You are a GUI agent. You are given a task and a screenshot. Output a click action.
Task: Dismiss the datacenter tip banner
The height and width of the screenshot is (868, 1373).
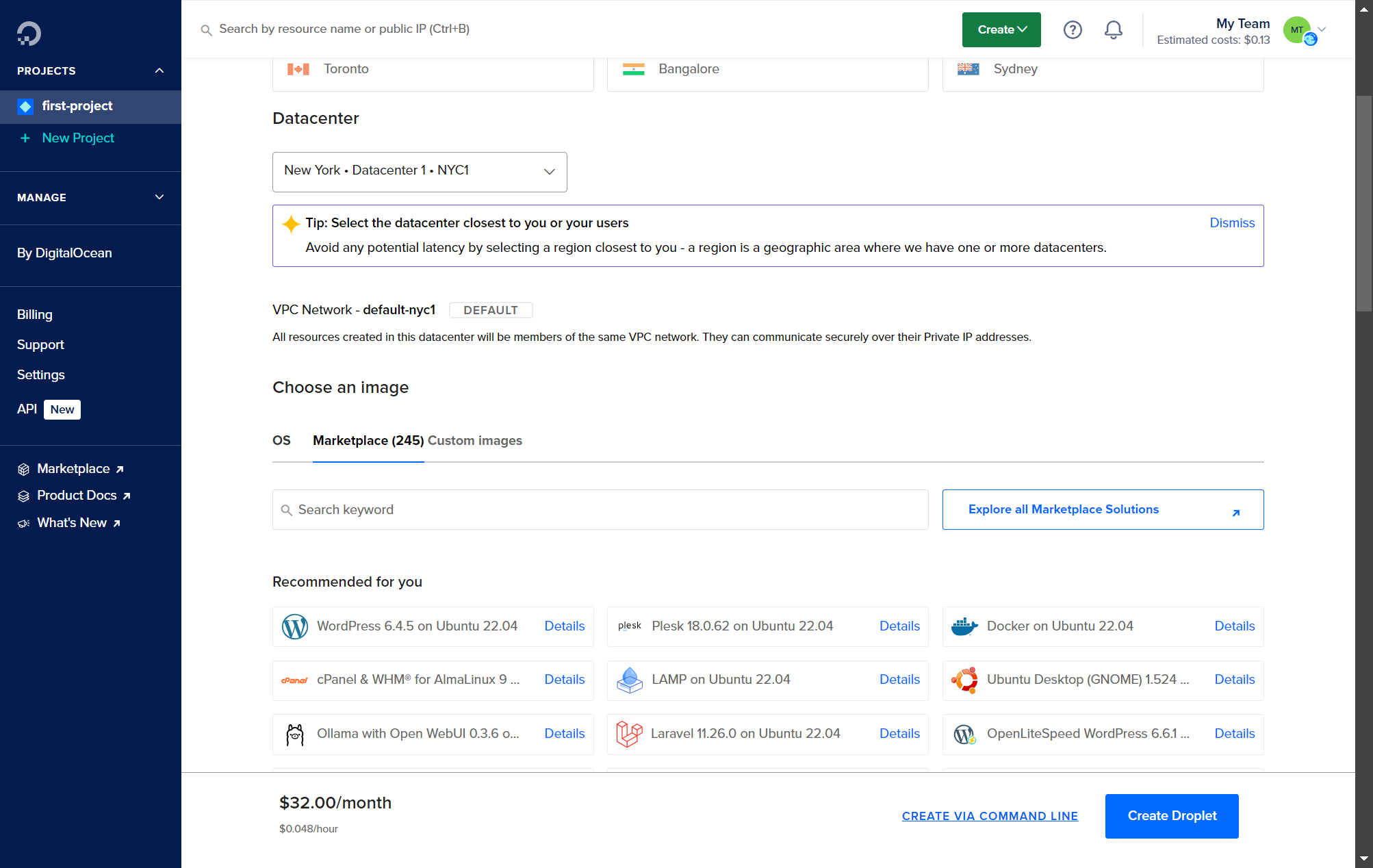click(x=1232, y=223)
